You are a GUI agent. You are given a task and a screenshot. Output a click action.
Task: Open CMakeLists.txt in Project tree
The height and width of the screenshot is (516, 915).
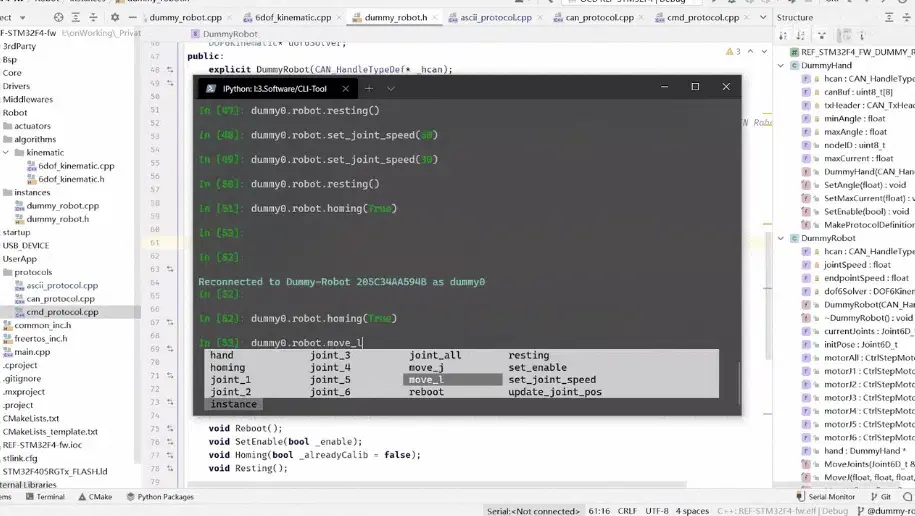click(31, 419)
